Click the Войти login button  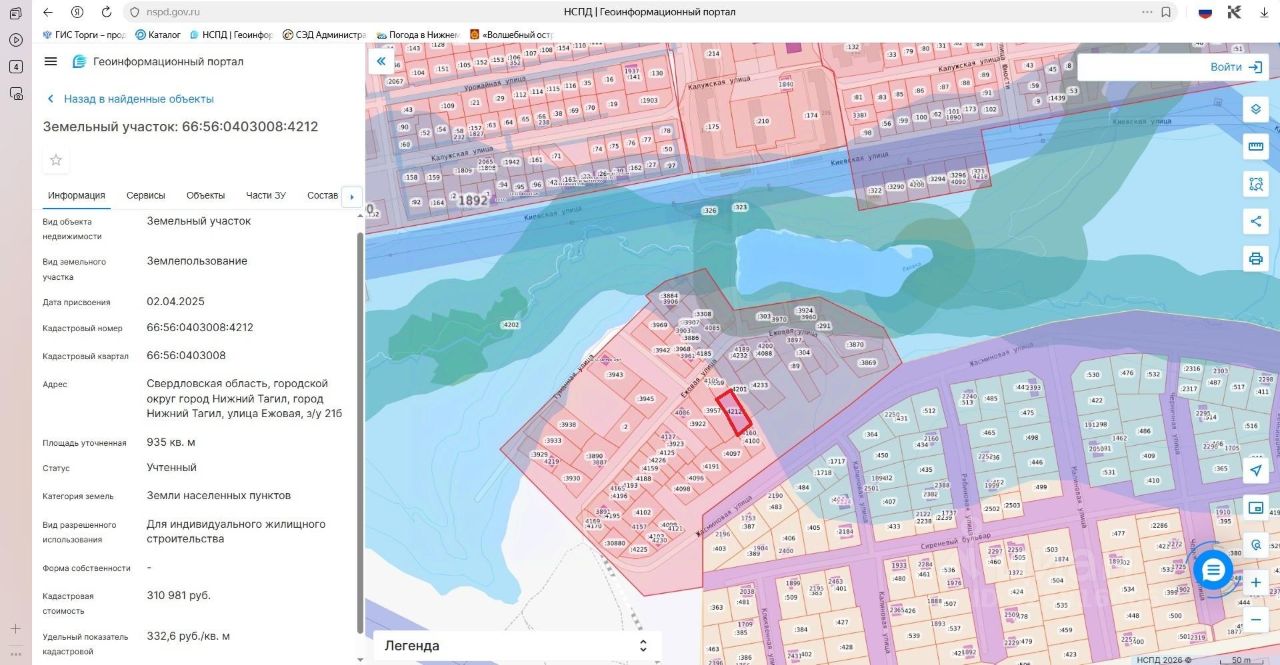pos(1236,67)
